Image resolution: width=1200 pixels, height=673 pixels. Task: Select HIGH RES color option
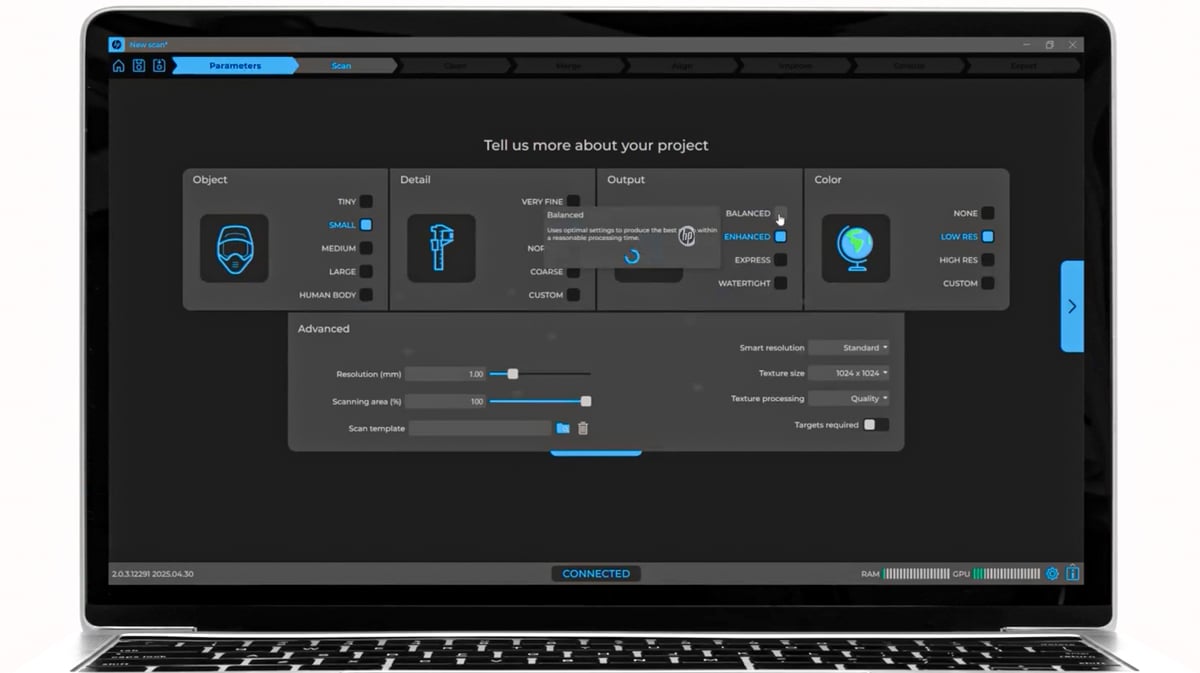pyautogui.click(x=988, y=260)
